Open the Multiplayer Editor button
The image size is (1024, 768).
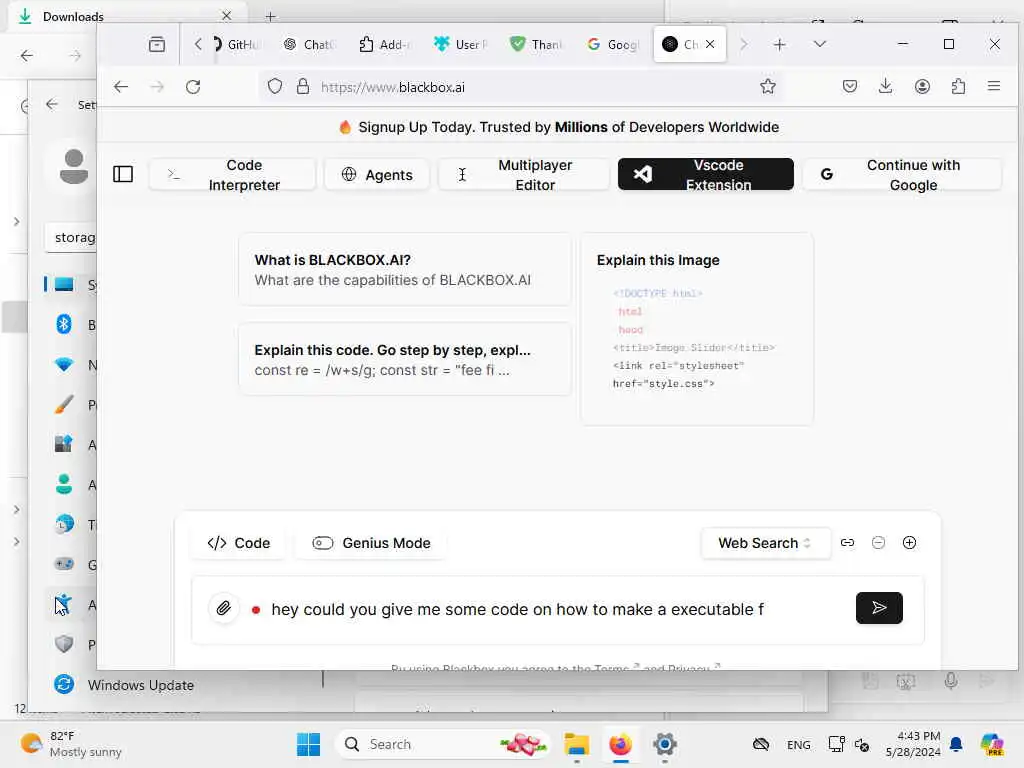523,174
